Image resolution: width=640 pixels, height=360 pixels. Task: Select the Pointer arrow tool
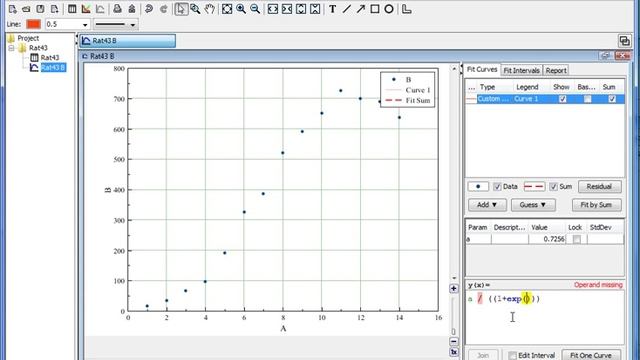181,9
